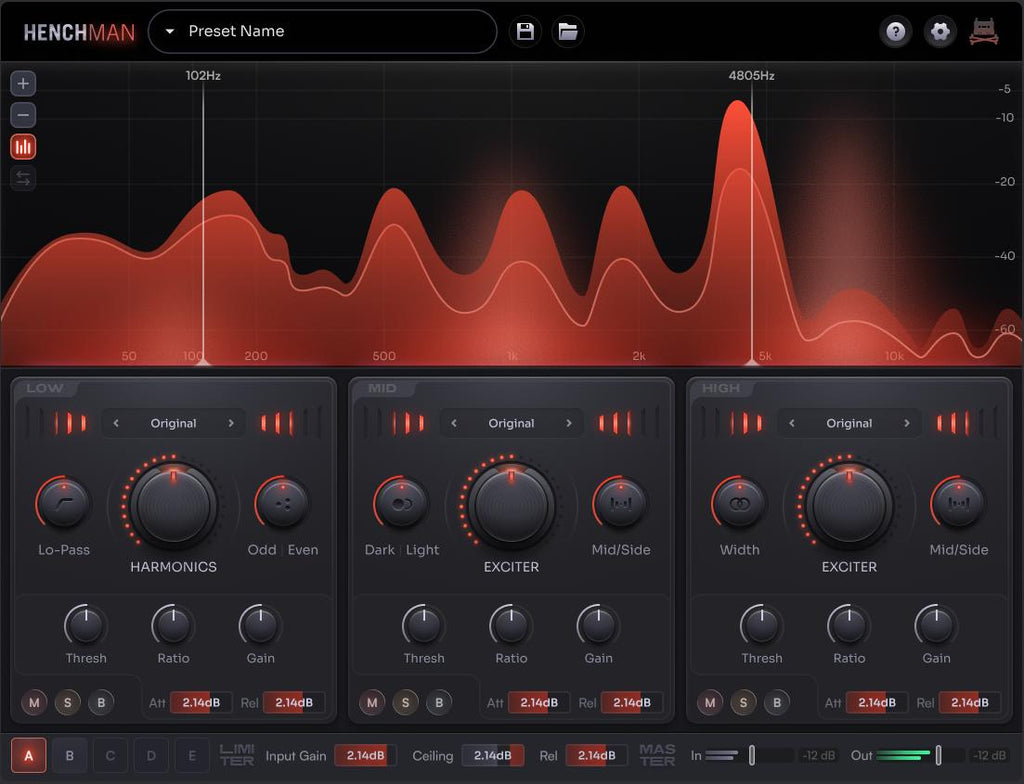Open settings gear icon
Screen dimensions: 1024x784
click(940, 31)
